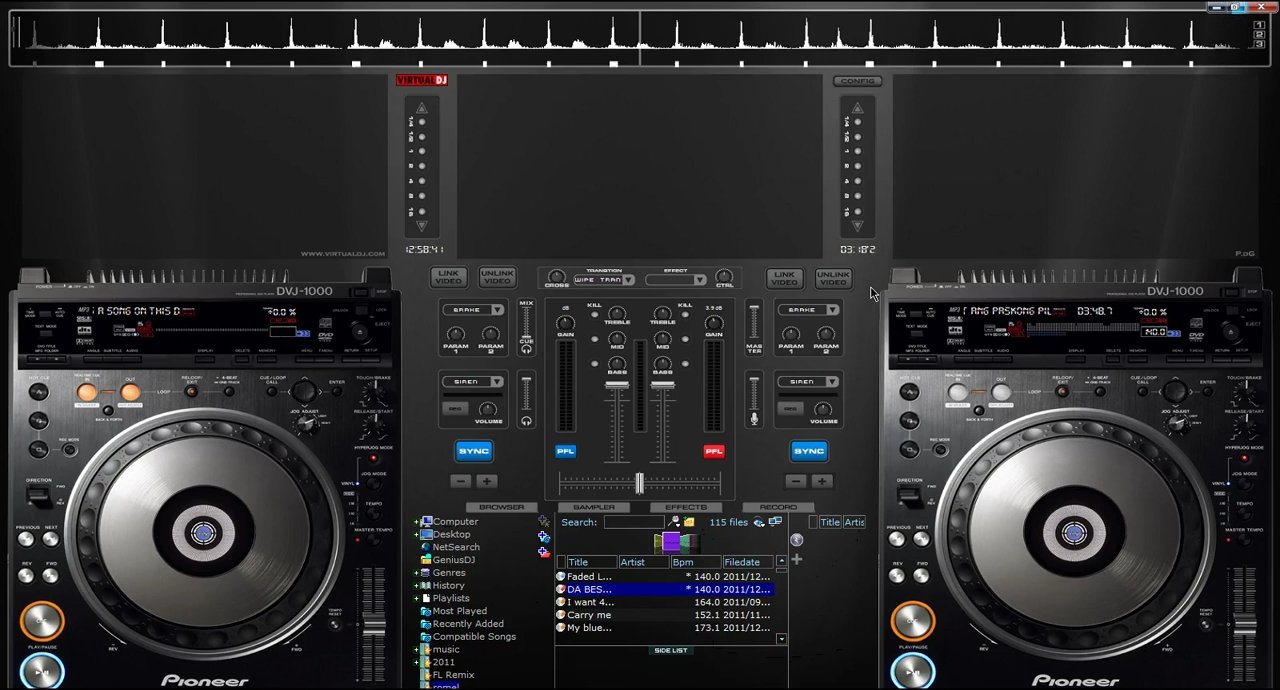Flip the Direction switch on left deck
1280x690 pixels.
(x=38, y=495)
